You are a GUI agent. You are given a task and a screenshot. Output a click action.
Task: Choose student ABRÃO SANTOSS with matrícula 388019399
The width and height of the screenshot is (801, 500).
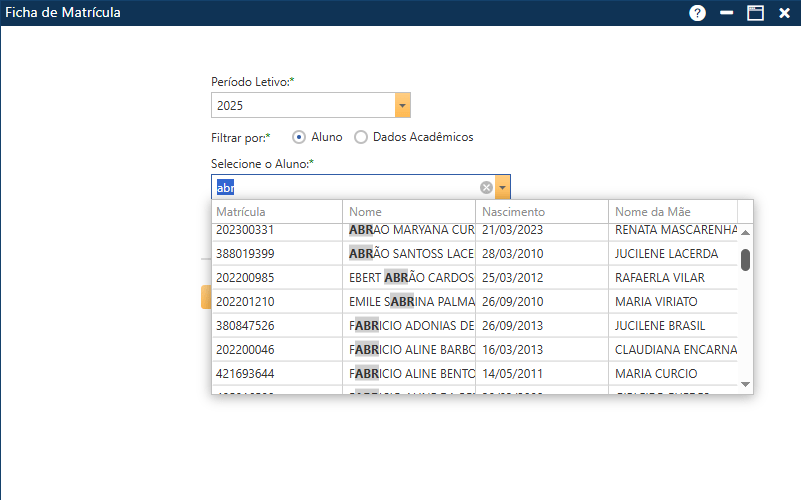click(410, 254)
